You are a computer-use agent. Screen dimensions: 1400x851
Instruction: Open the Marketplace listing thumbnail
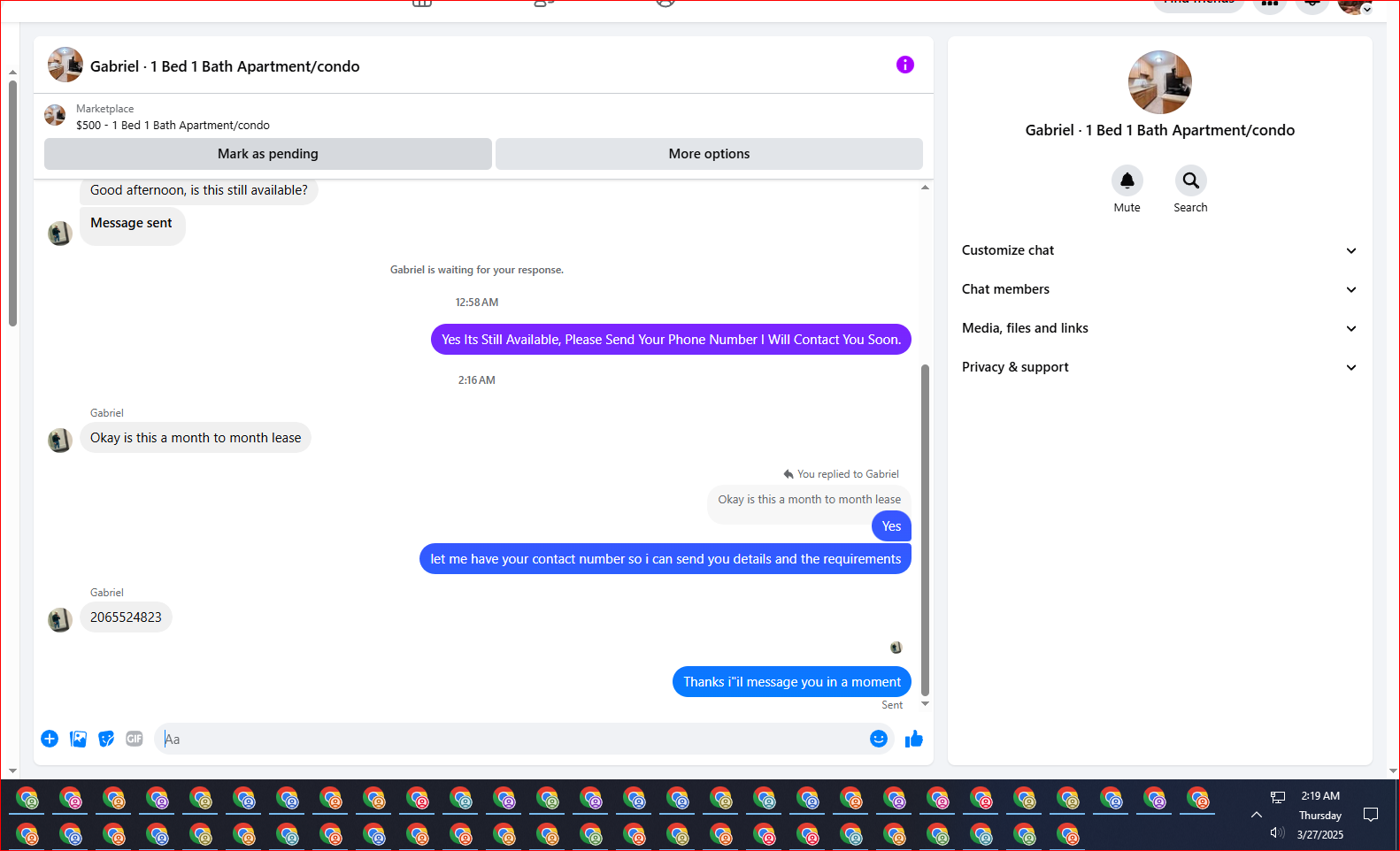coord(55,116)
